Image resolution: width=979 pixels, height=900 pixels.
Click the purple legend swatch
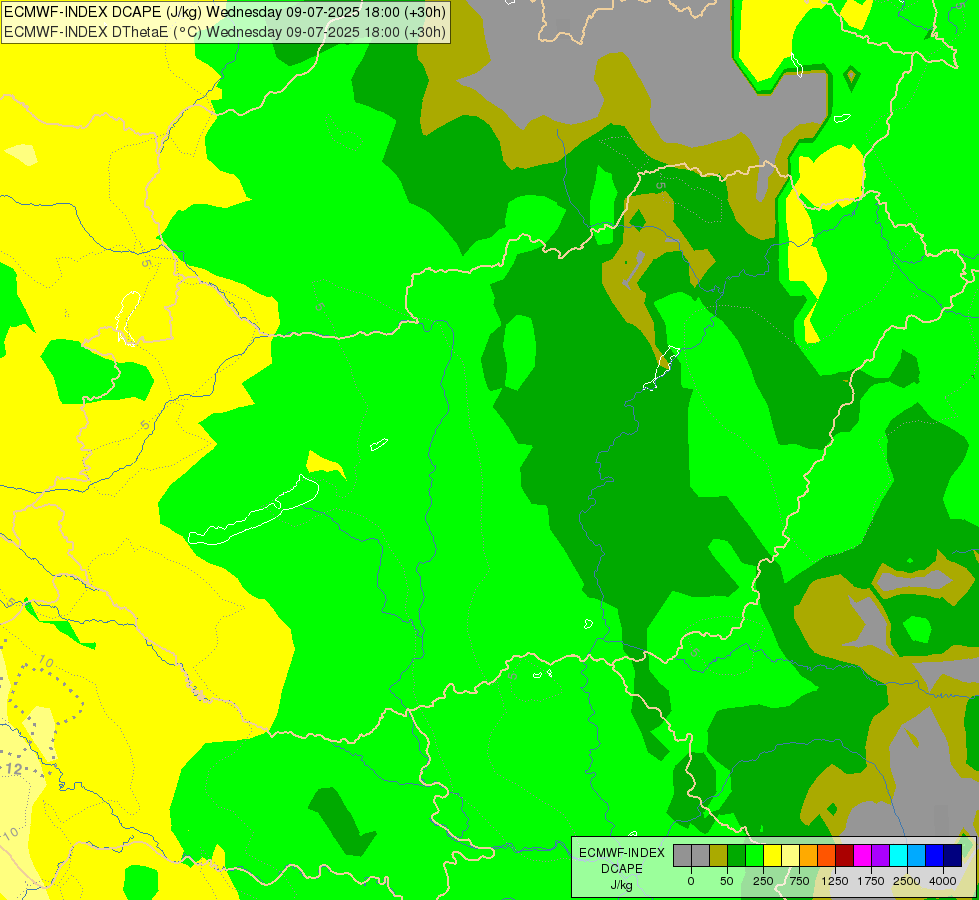[x=880, y=855]
